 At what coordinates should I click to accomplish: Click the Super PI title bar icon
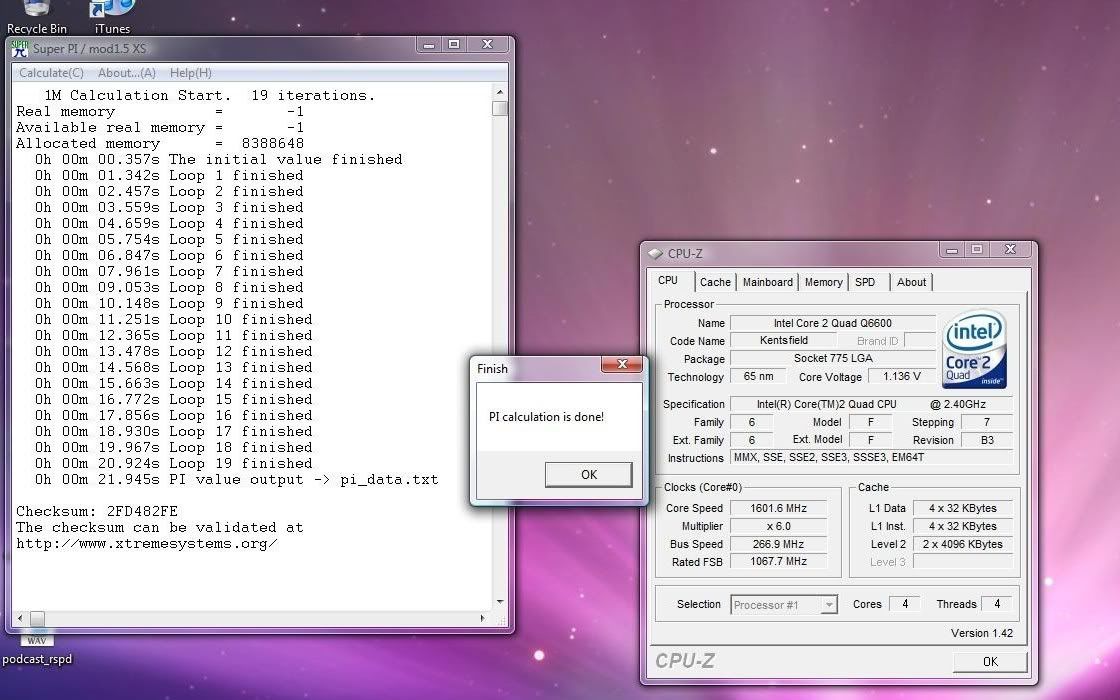tap(19, 49)
